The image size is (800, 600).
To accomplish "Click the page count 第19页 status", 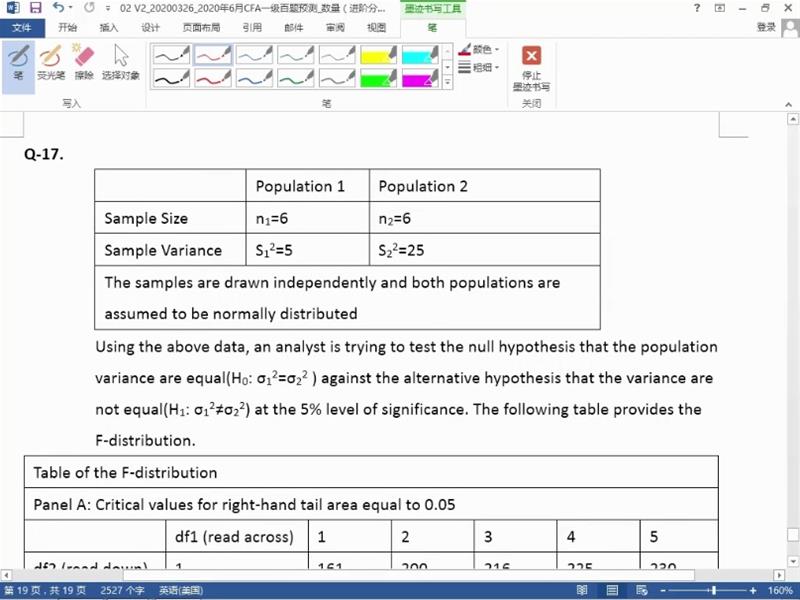I will pyautogui.click(x=45, y=591).
